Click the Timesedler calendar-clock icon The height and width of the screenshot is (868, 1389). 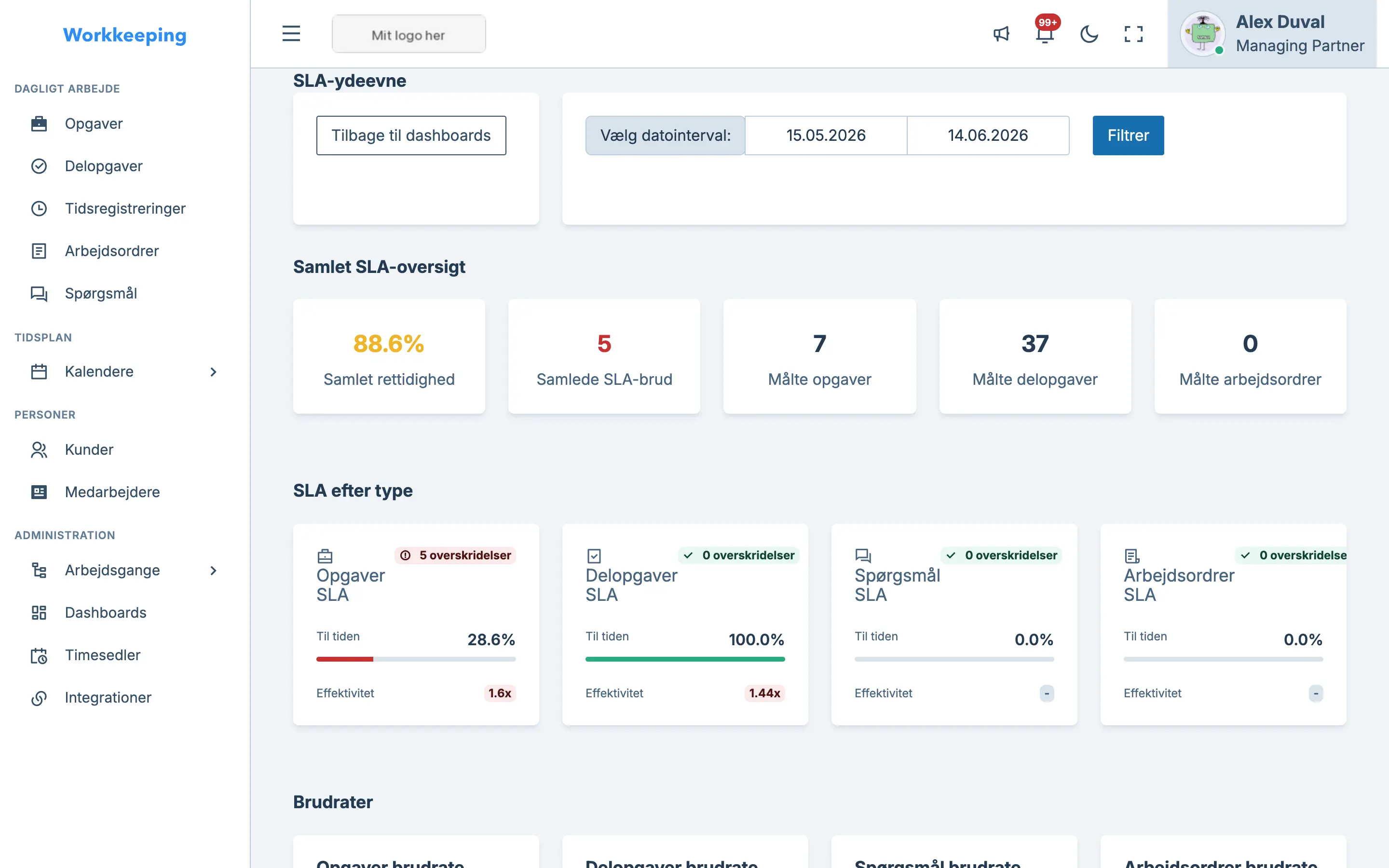(x=39, y=656)
